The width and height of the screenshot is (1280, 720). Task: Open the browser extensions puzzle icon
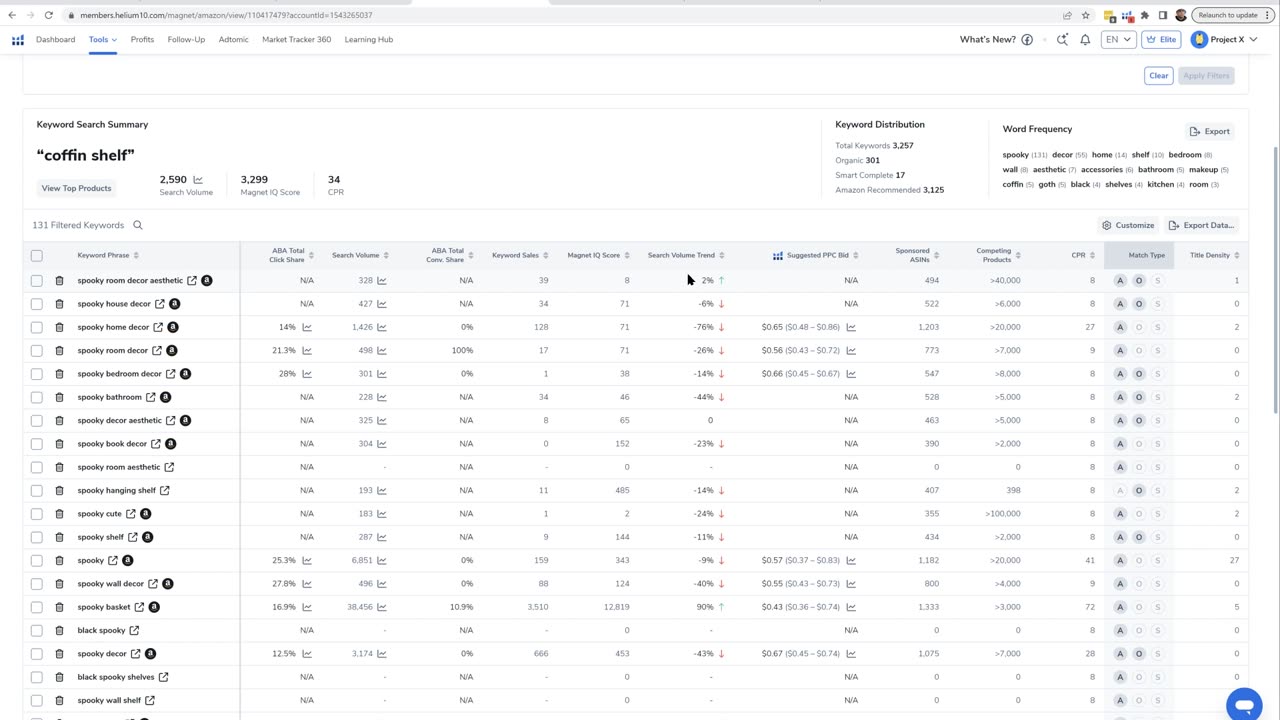coord(1145,15)
